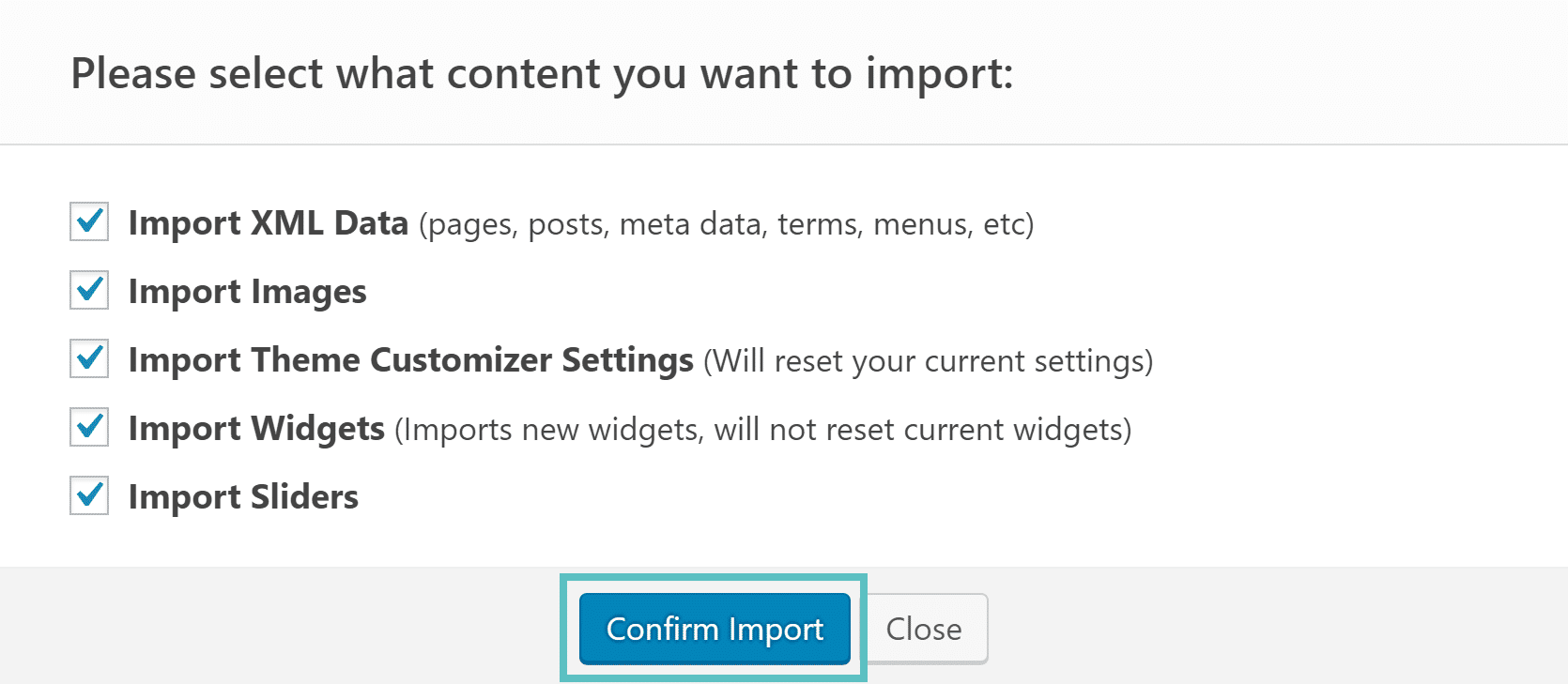
Task: Select the Import Widgets label text
Action: 256,428
